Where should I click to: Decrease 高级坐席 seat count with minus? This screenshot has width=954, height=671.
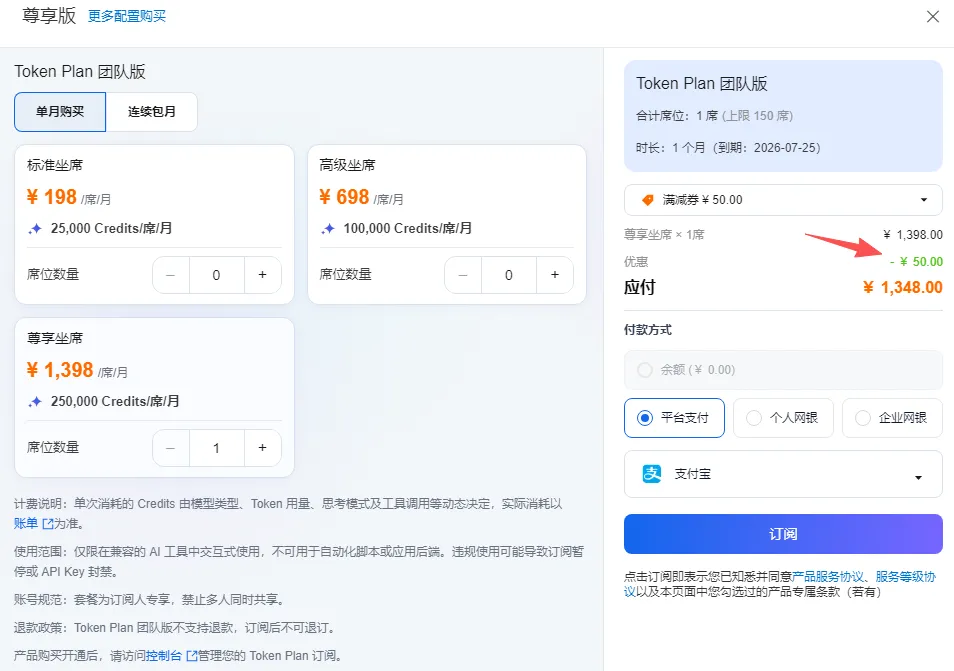coord(463,275)
